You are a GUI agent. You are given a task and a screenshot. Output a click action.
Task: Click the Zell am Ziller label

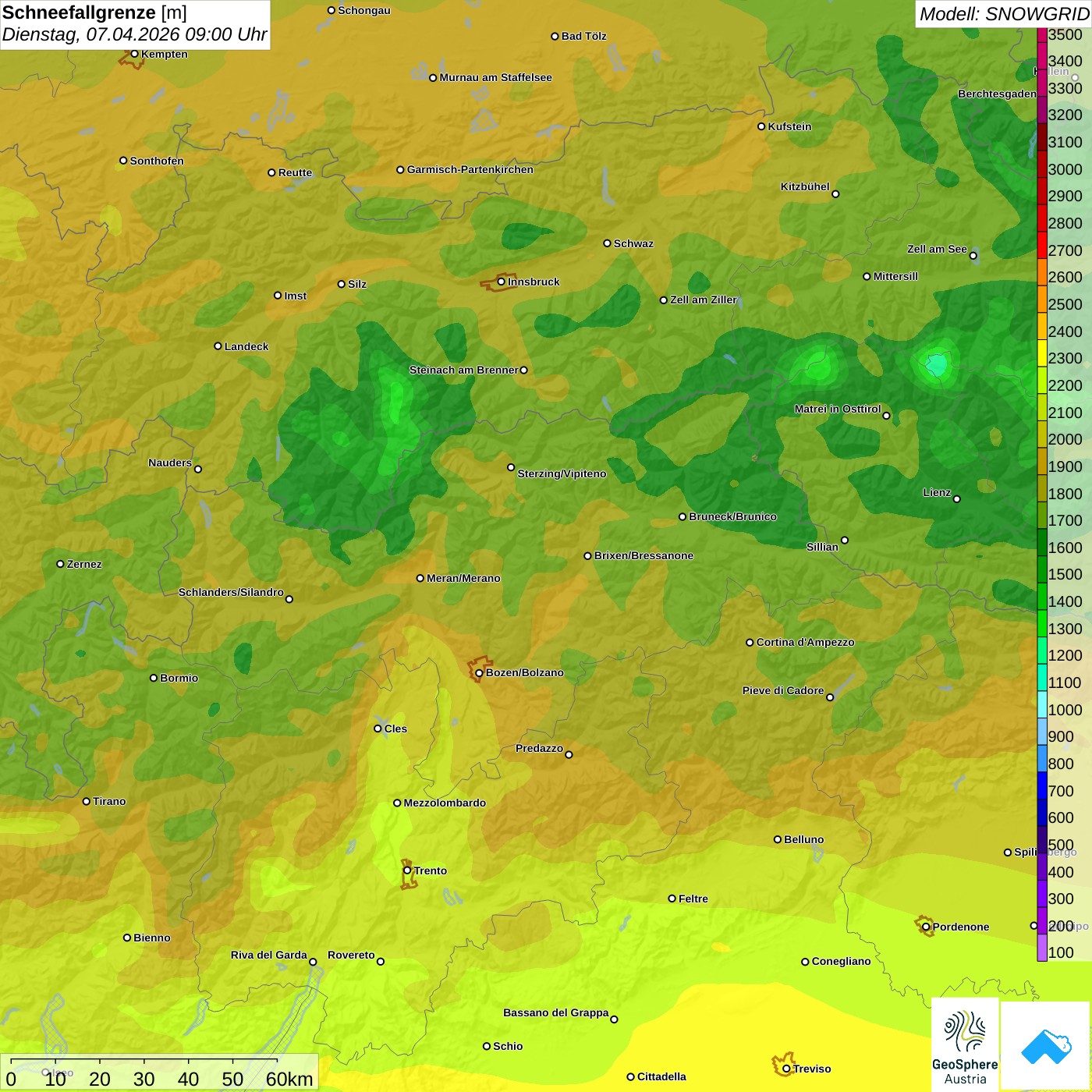[x=703, y=300]
